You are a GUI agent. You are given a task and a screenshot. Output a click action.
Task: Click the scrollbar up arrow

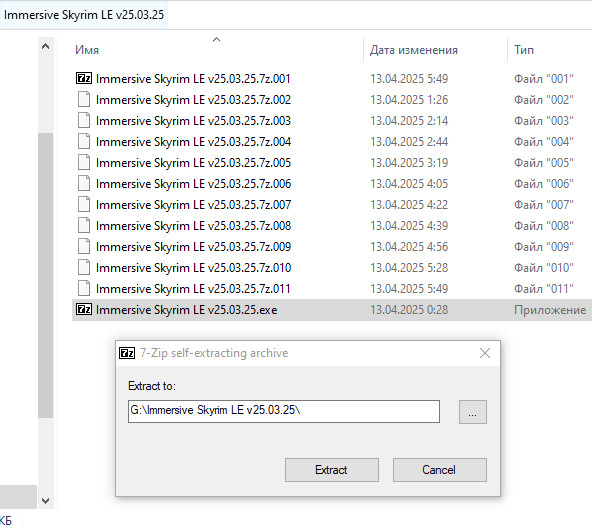46,46
